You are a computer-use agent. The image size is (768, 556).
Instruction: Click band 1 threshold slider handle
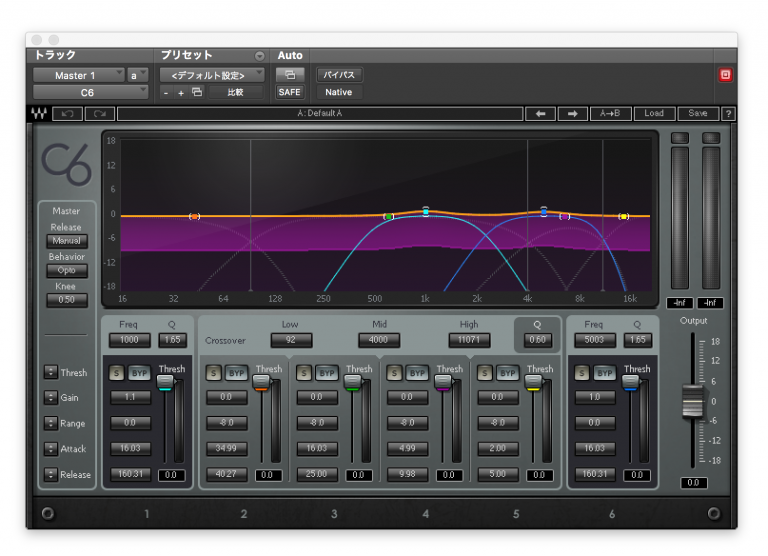(165, 383)
